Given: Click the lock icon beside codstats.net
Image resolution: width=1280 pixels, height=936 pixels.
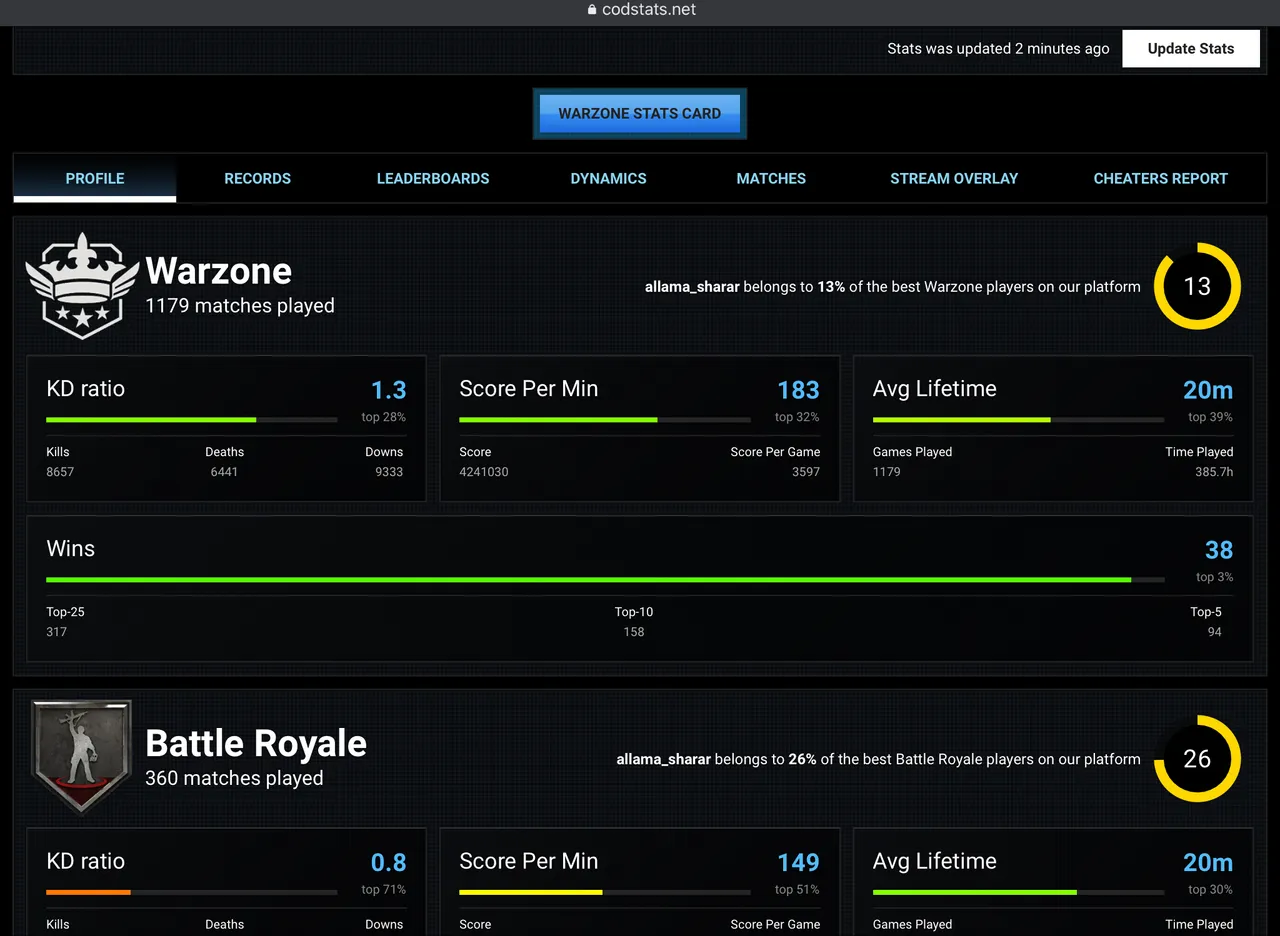Looking at the screenshot, I should pyautogui.click(x=592, y=10).
